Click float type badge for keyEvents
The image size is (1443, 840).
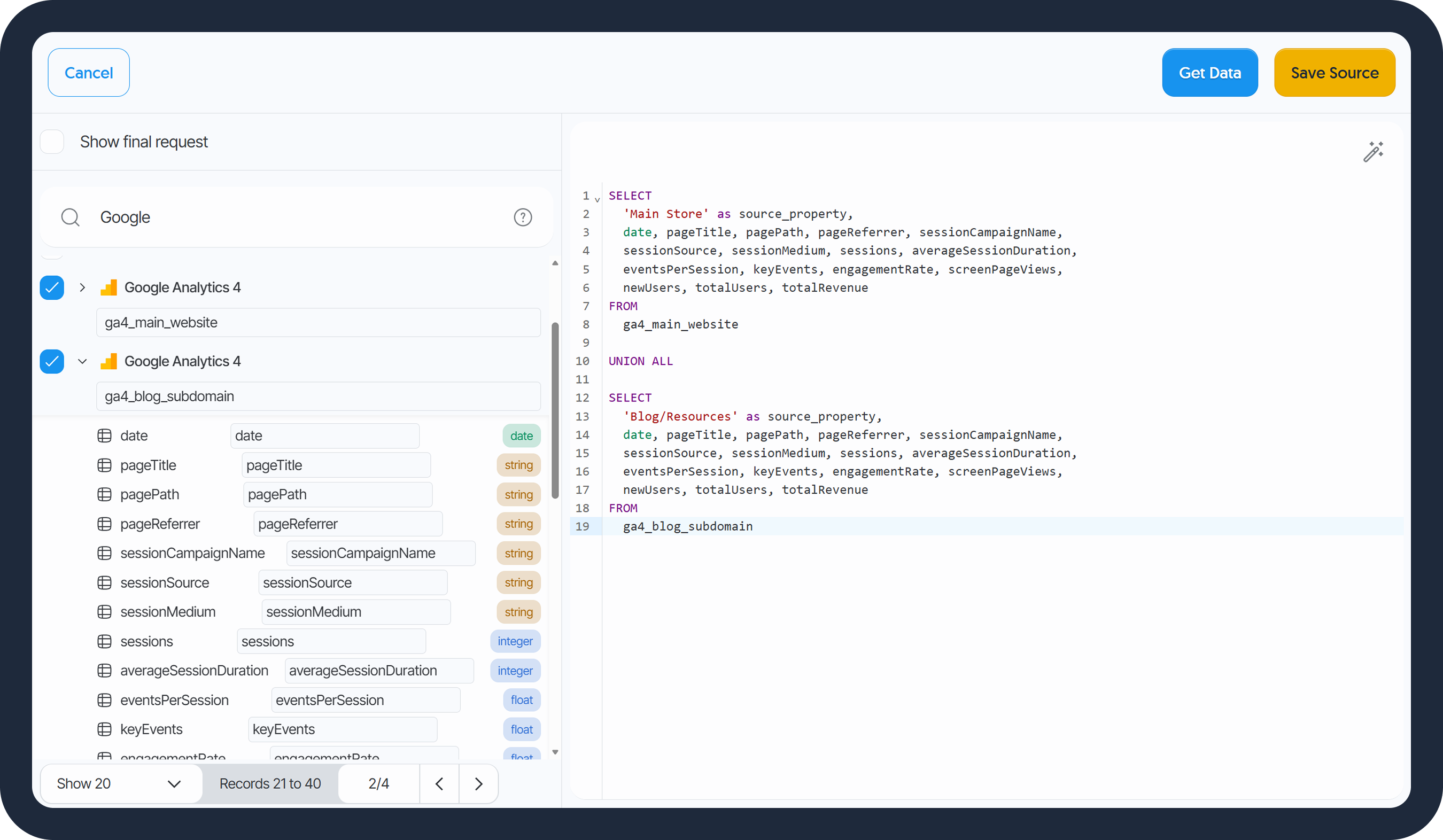pos(522,729)
